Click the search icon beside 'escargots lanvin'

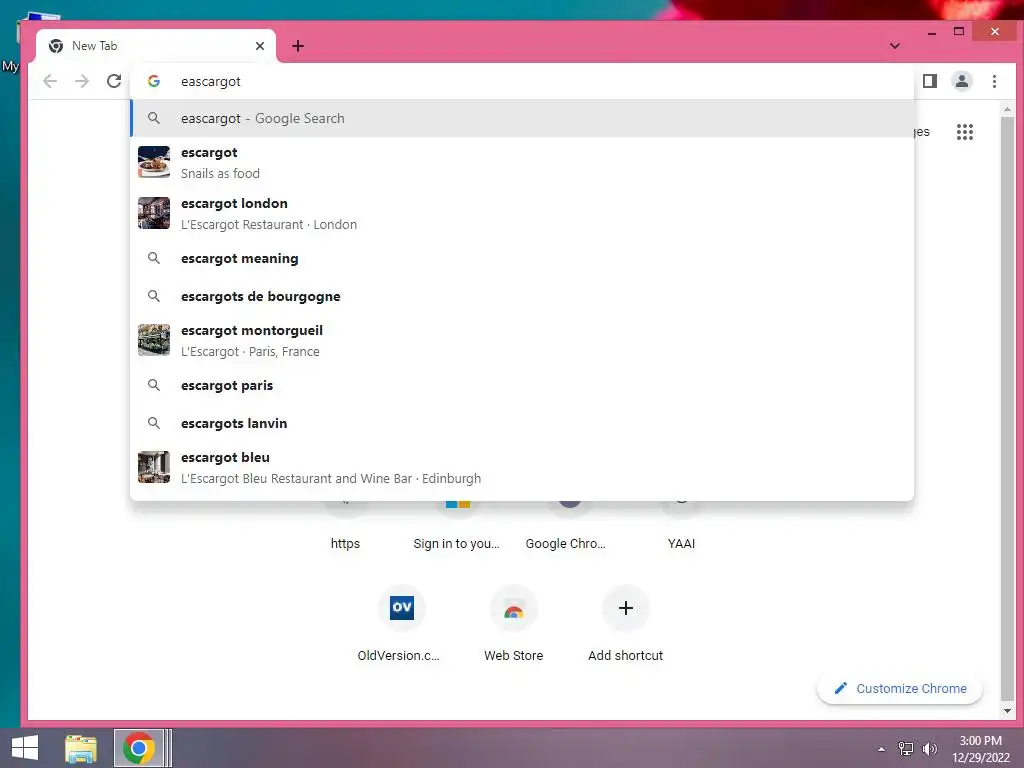pyautogui.click(x=153, y=423)
